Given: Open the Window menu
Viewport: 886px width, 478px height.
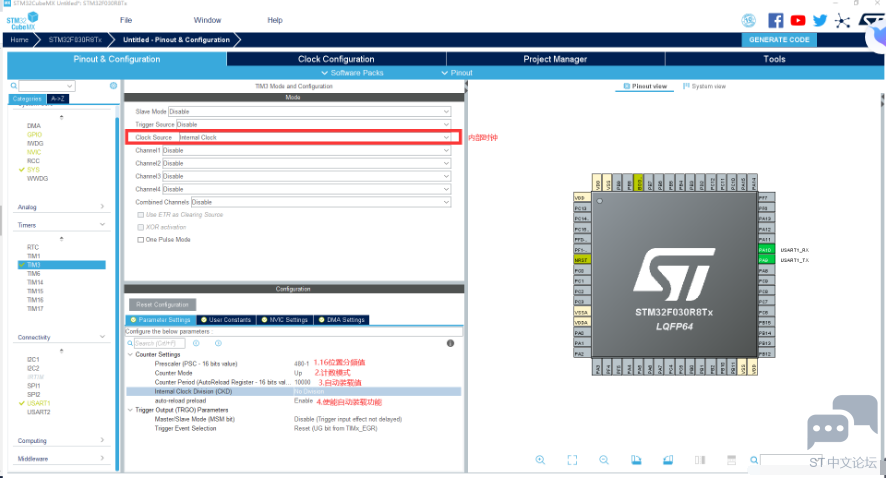Looking at the screenshot, I should point(207,20).
